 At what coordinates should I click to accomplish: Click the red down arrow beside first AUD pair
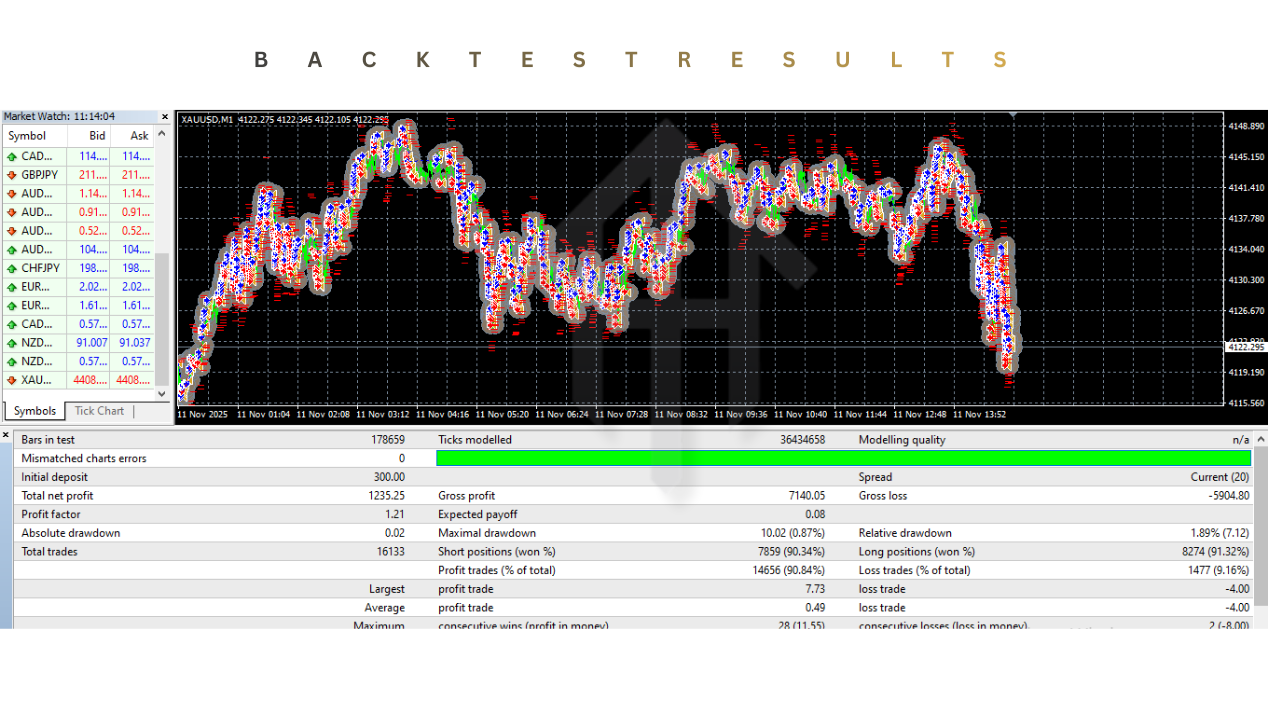[x=12, y=193]
